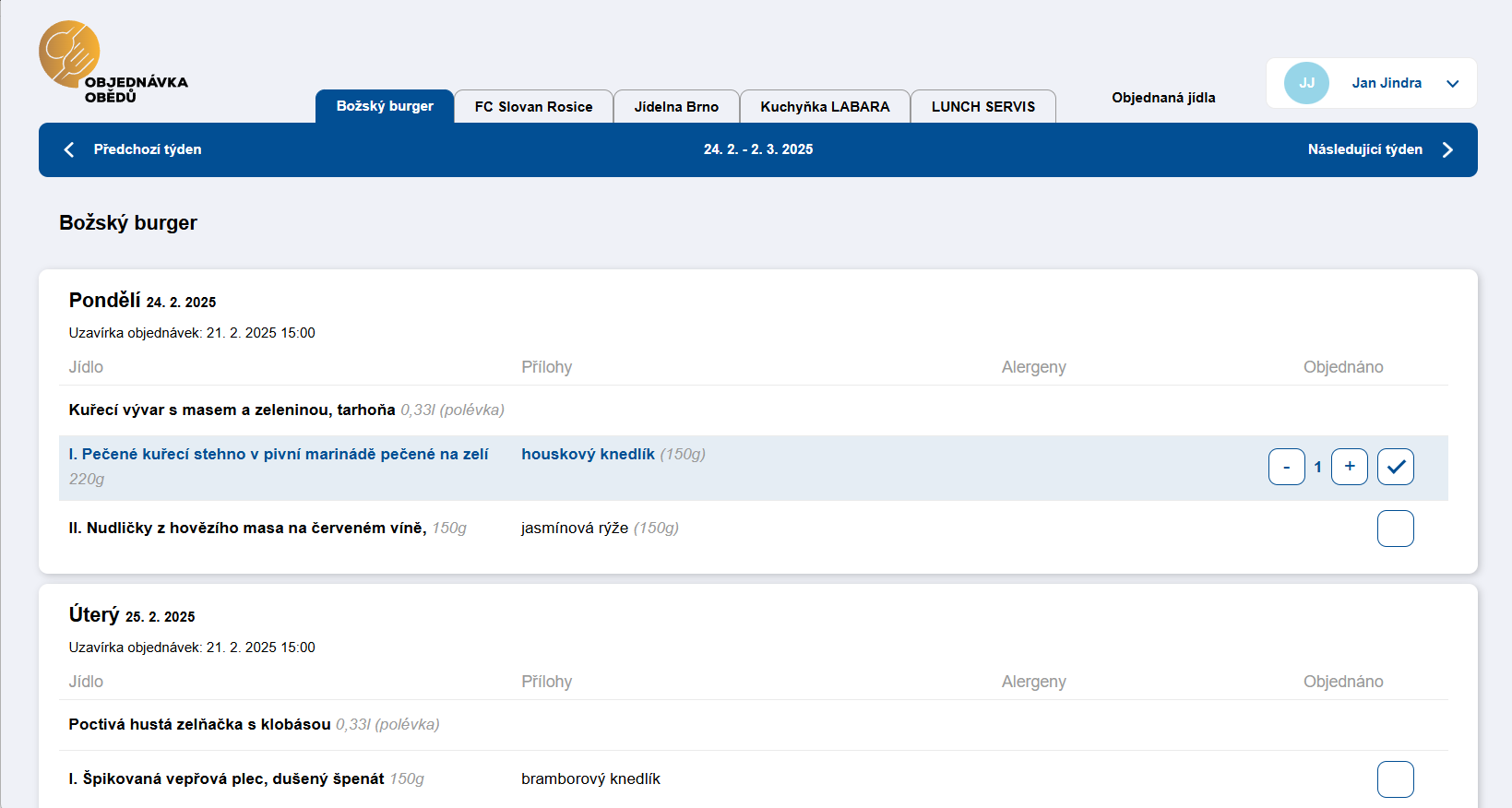
Task: Go to Předchozí týden
Action: 148,149
